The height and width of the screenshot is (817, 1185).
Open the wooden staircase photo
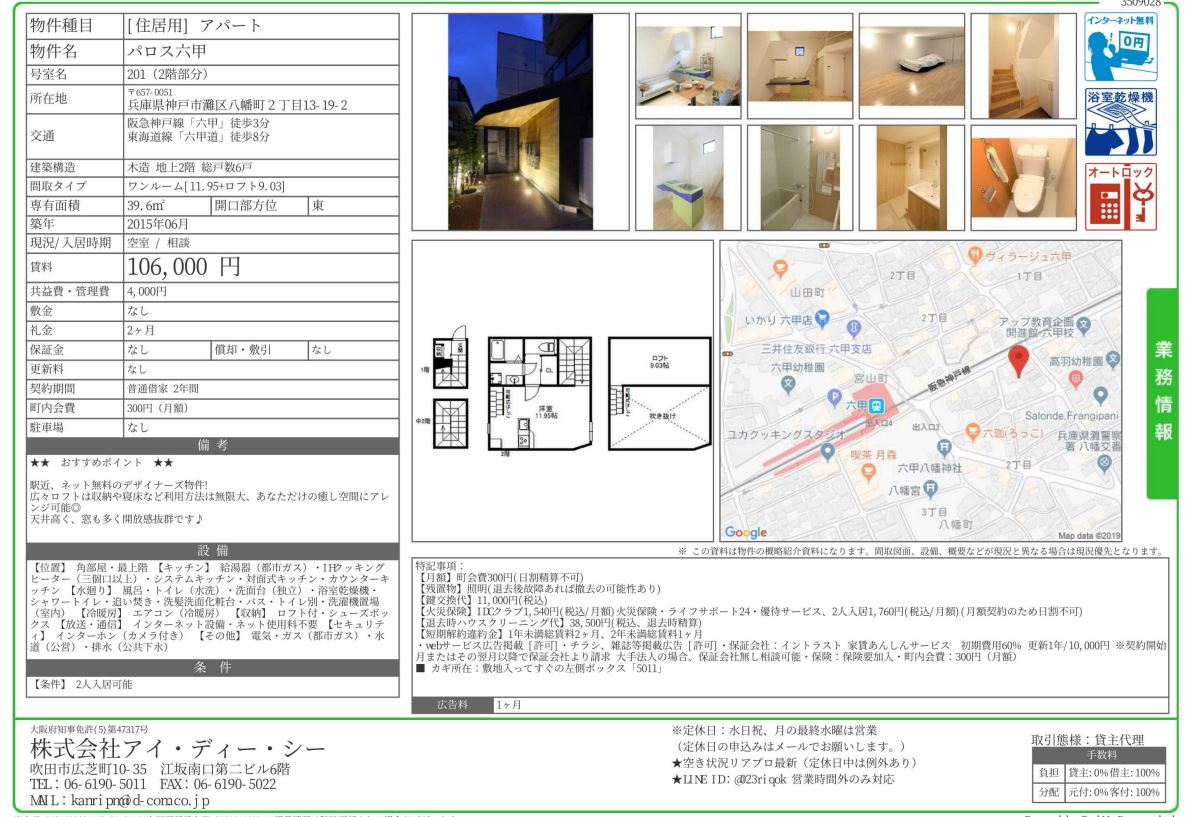tap(1023, 66)
